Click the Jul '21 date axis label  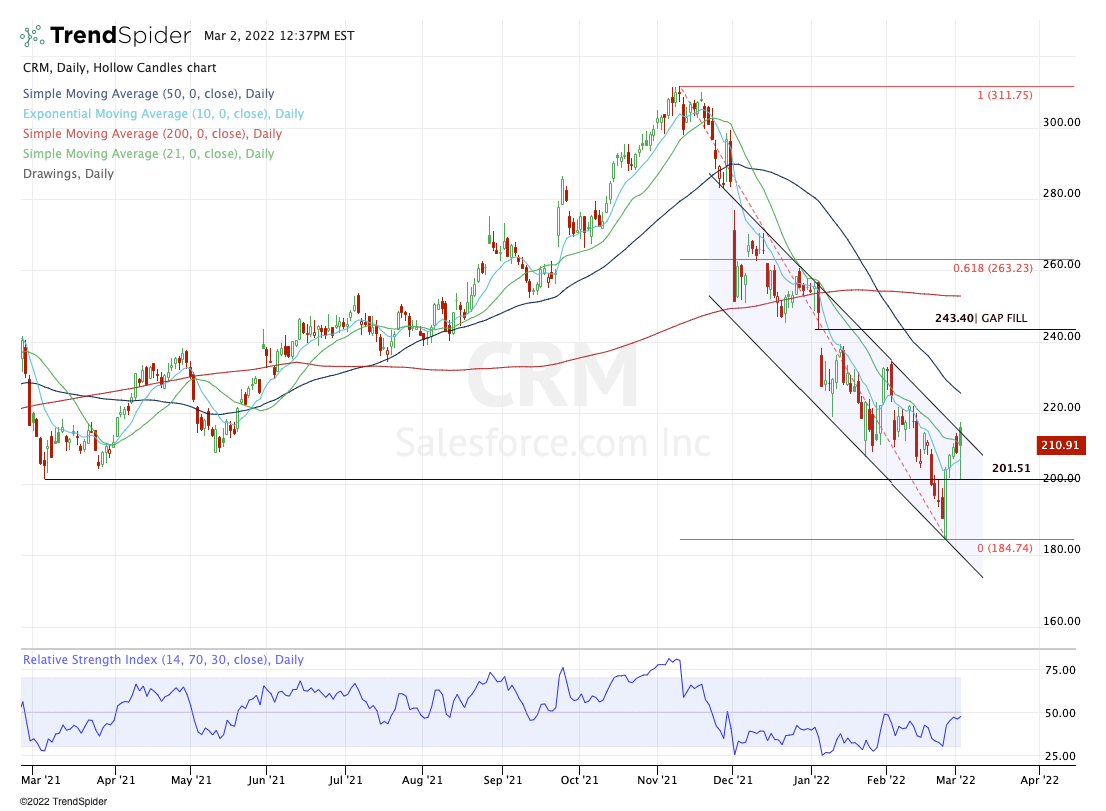tap(346, 780)
